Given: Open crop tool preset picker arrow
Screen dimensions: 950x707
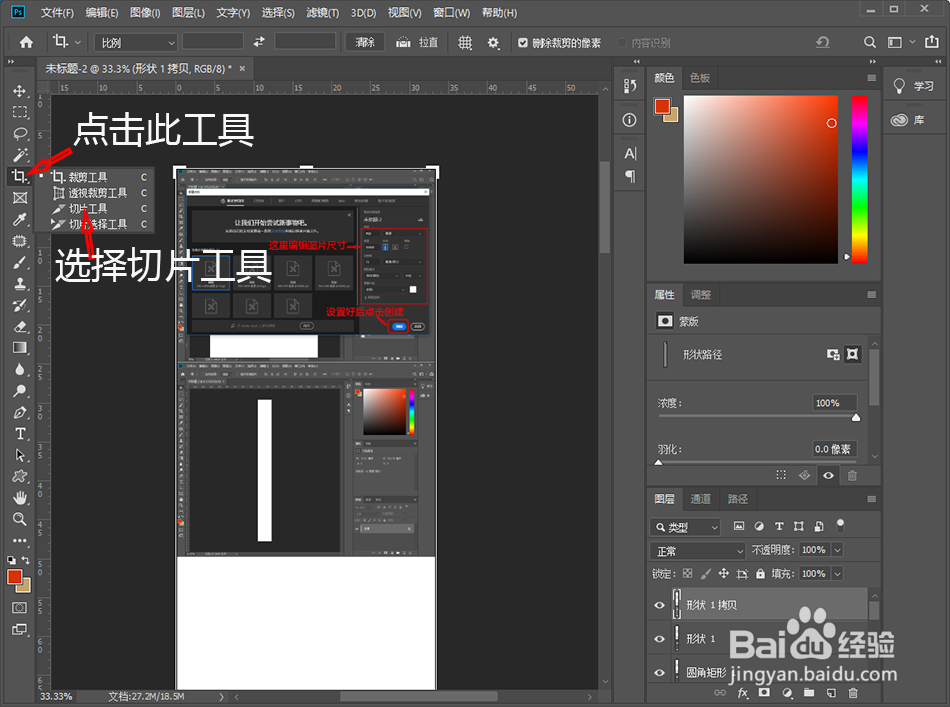Looking at the screenshot, I should point(78,42).
